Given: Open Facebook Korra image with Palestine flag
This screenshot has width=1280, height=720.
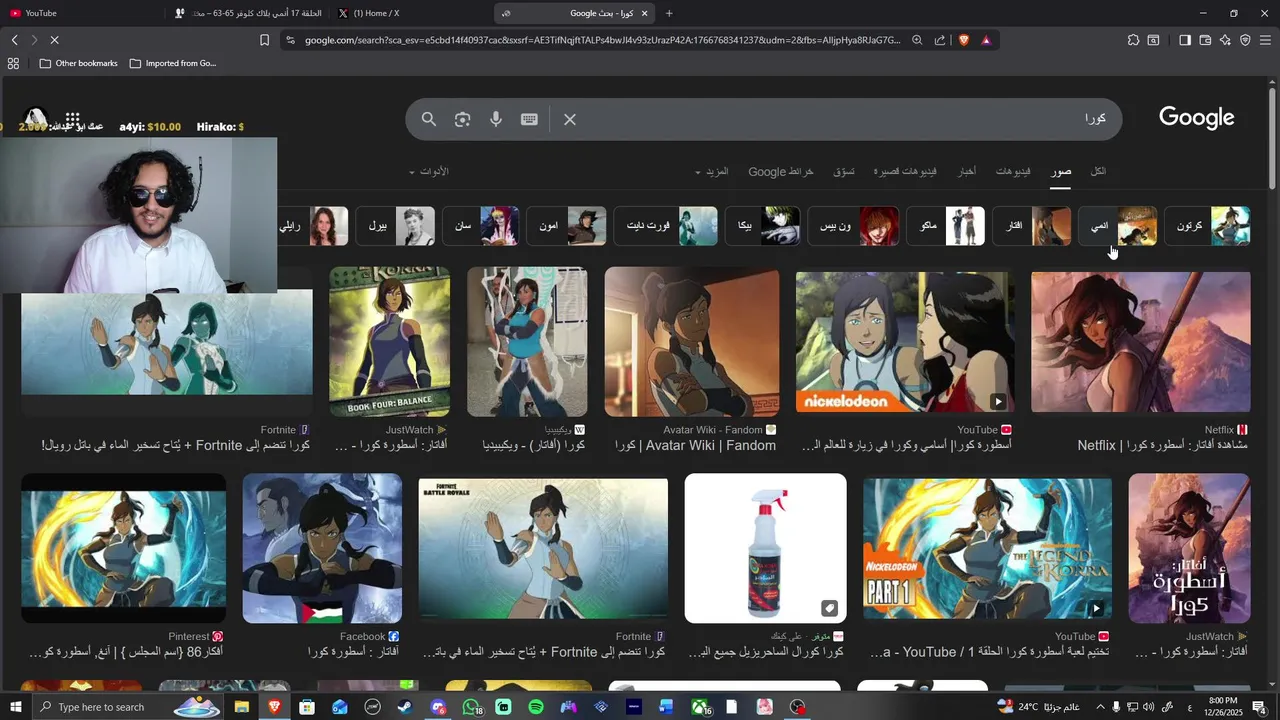Looking at the screenshot, I should [322, 548].
